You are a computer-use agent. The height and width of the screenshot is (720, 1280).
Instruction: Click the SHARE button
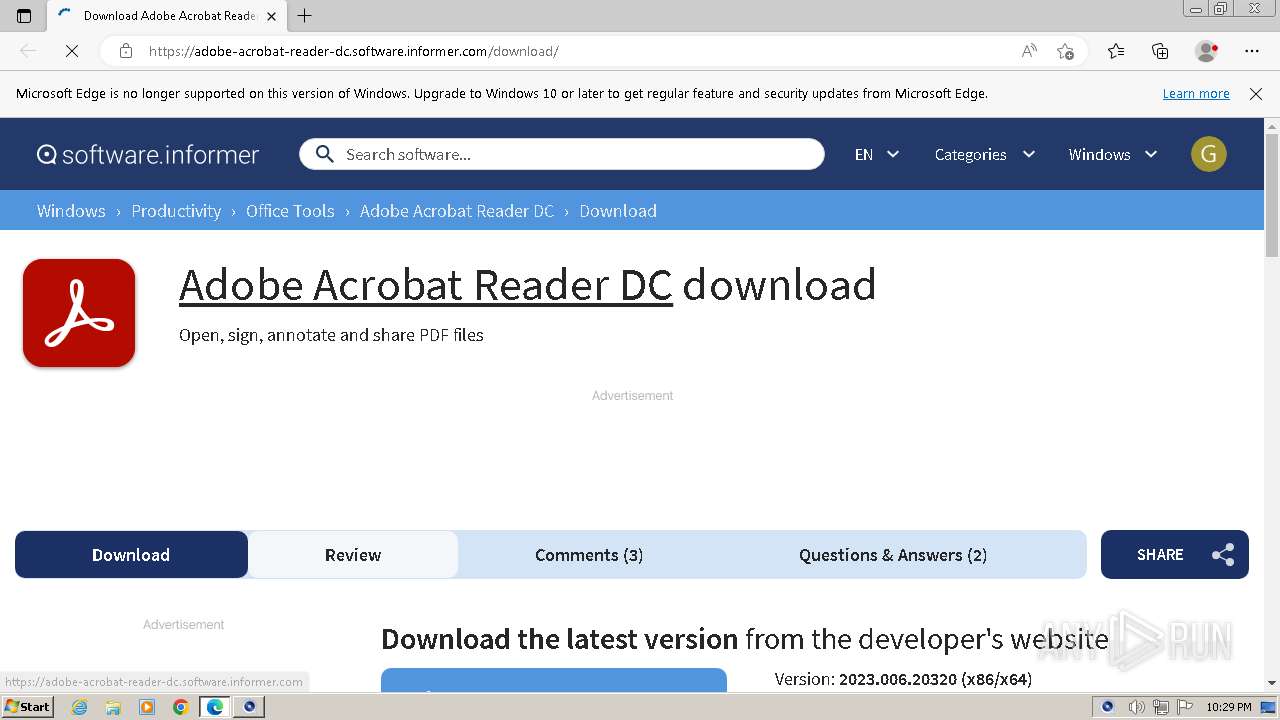[1175, 554]
